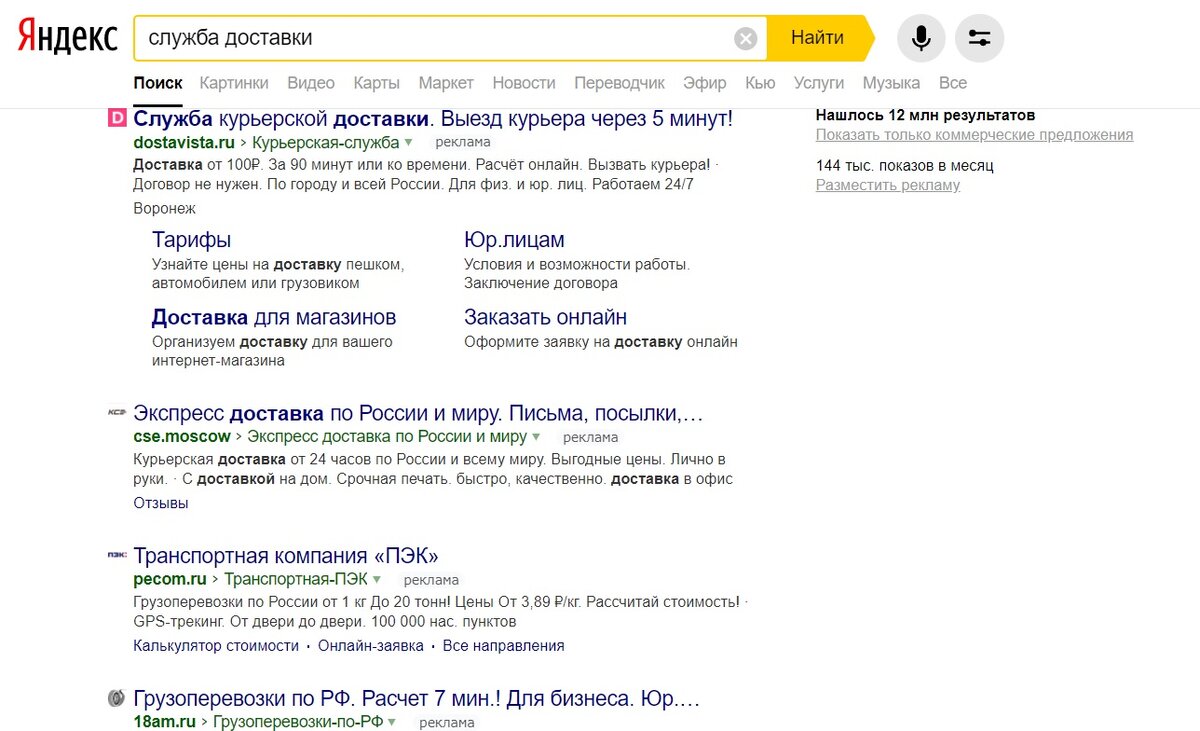Viewport: 1200px width, 731px height.
Task: Click the cse.moscow KCE favicon
Action: point(116,413)
